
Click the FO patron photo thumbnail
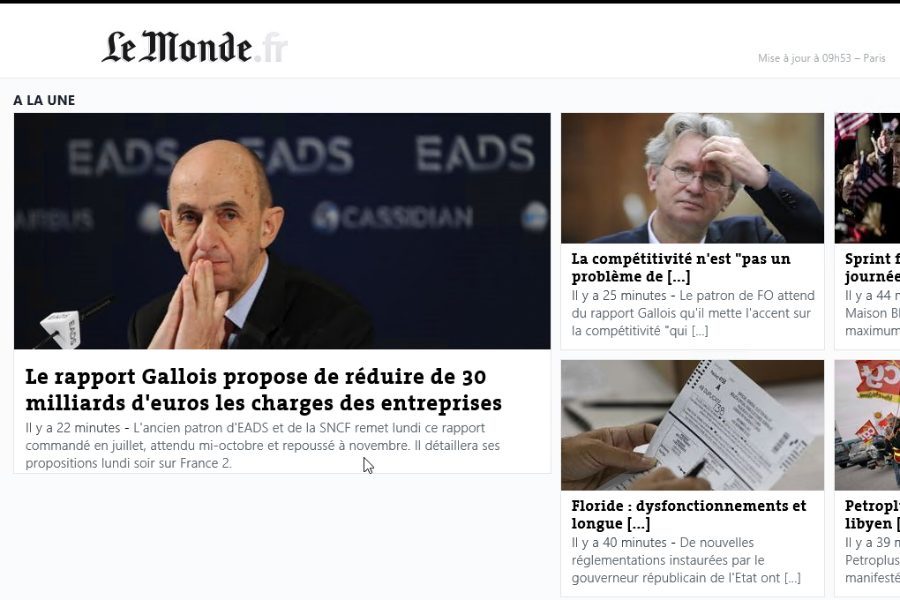692,178
